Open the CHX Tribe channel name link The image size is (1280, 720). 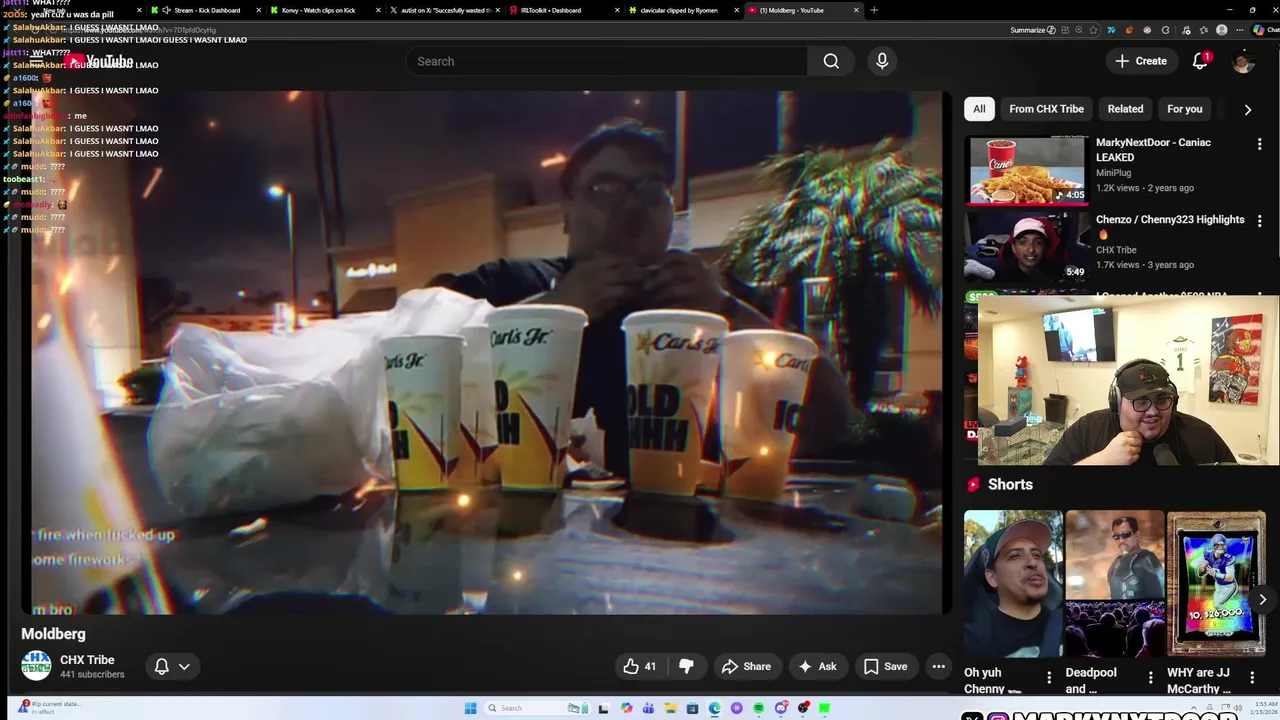tap(87, 660)
